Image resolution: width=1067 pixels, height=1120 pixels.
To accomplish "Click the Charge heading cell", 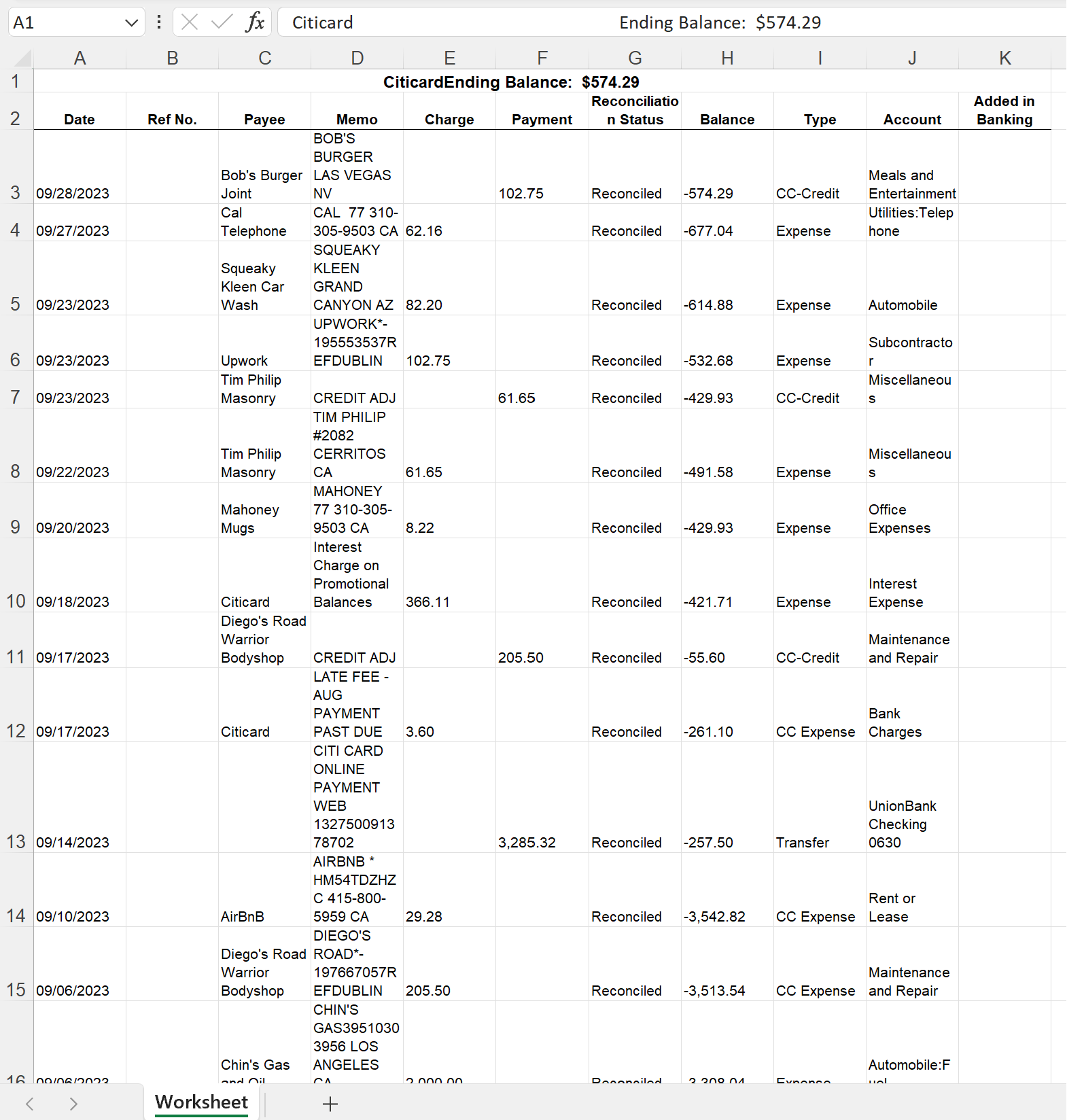I will [x=450, y=111].
